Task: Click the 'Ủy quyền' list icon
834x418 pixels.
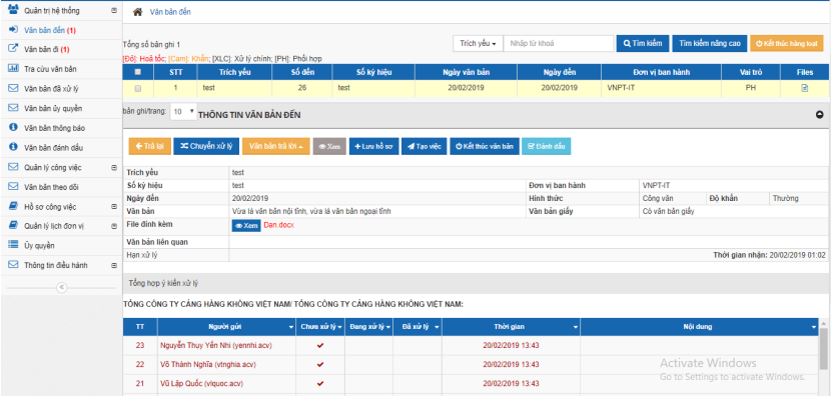Action: [x=13, y=245]
